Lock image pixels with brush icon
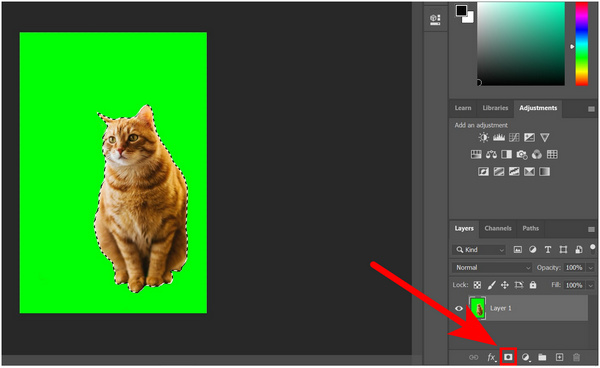This screenshot has height=368, width=600. click(492, 285)
